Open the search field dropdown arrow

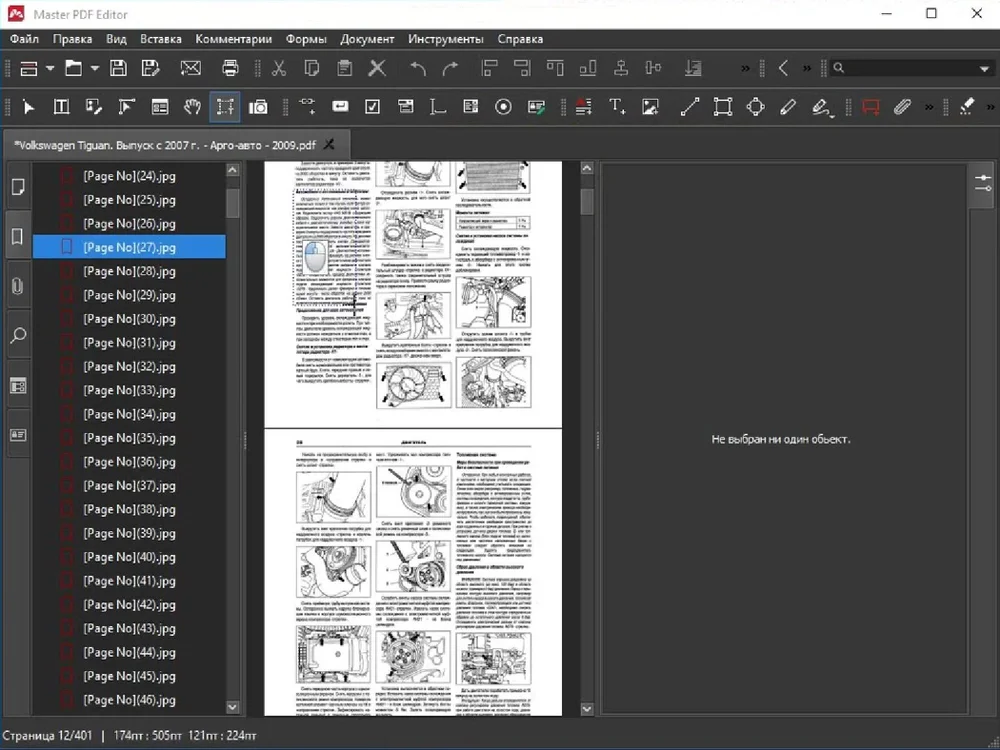coord(984,69)
